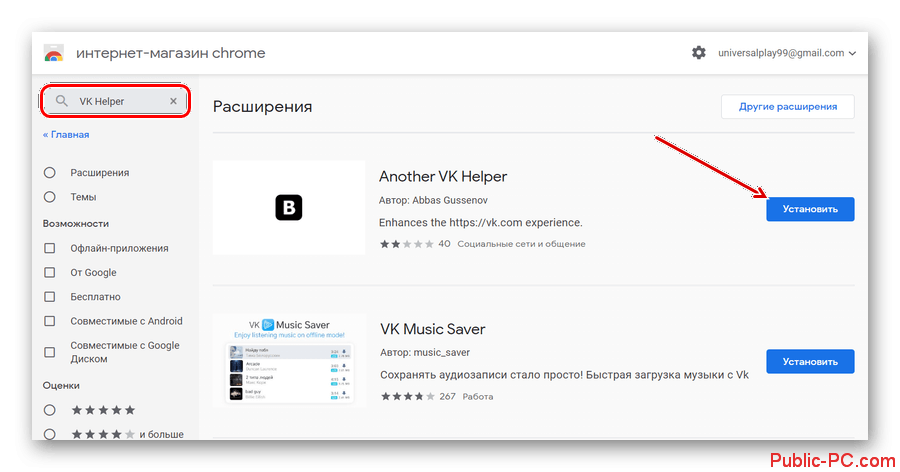This screenshot has height=472, width=900.
Task: Open Another VK Helper thumbnail
Action: coord(289,207)
